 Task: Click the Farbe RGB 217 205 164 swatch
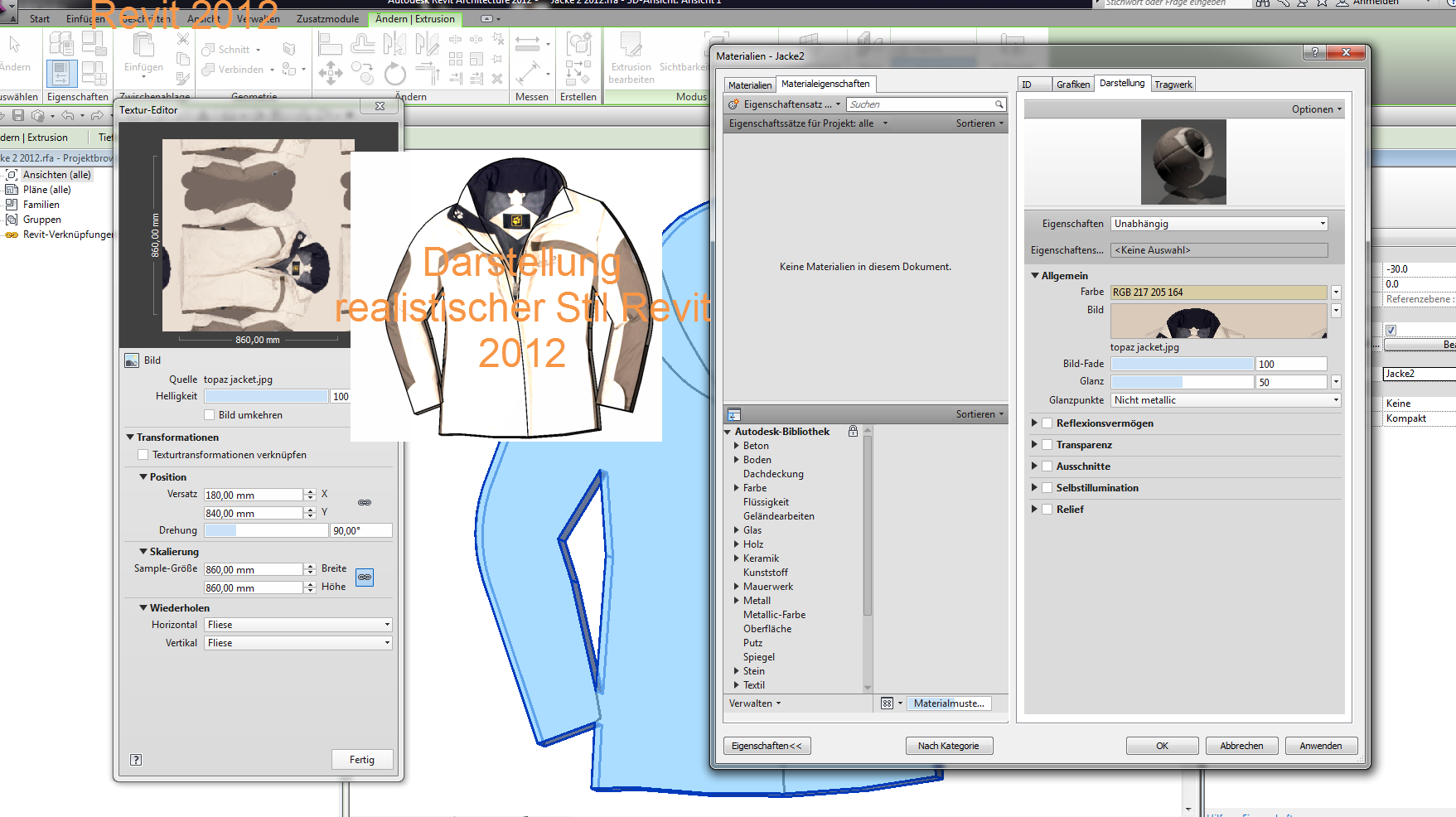(x=1218, y=292)
